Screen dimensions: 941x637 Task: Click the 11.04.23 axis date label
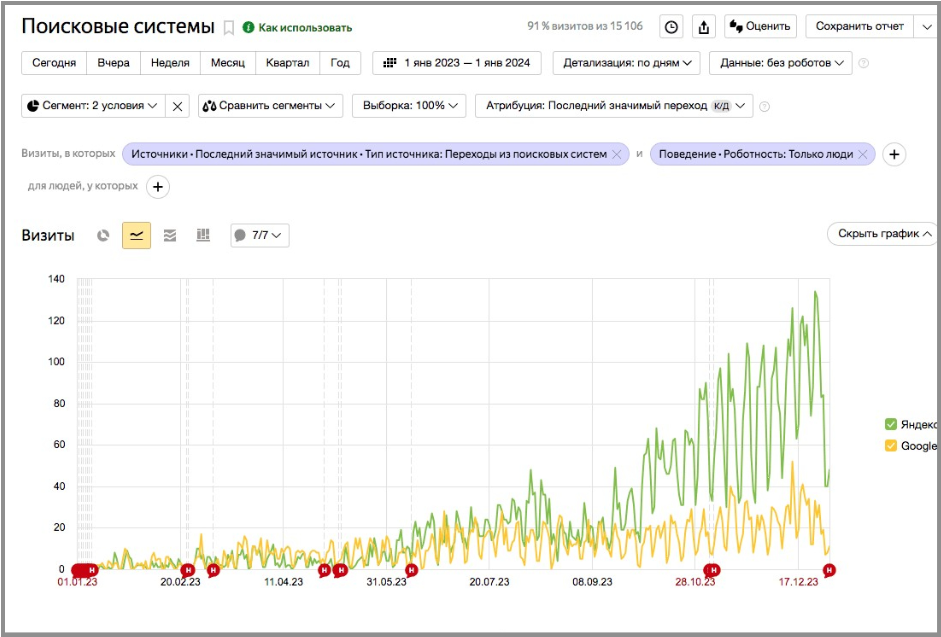click(x=284, y=582)
